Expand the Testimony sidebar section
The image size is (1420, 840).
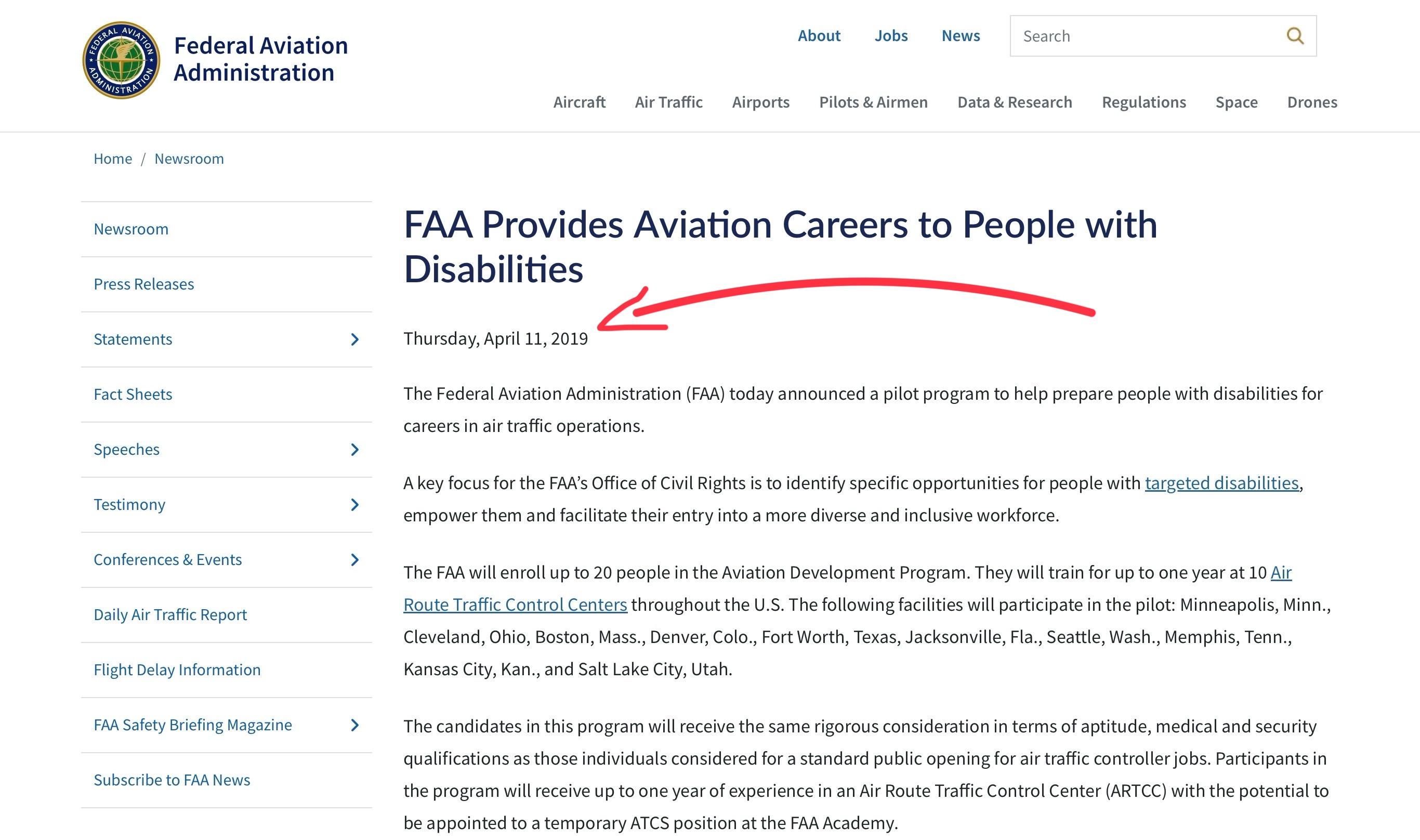[355, 504]
